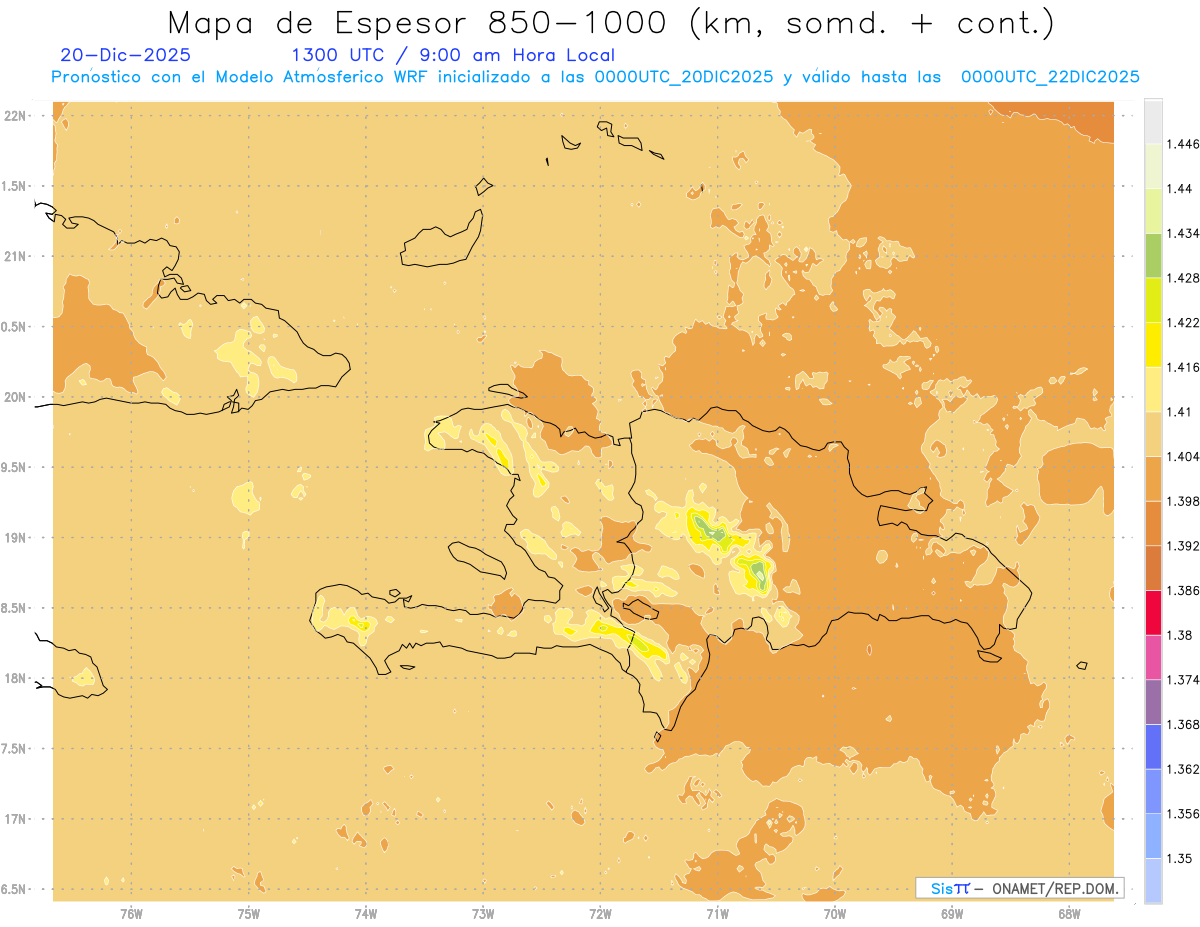The width and height of the screenshot is (1200, 927).
Task: Click the '69W' longitude label
Action: point(952,913)
